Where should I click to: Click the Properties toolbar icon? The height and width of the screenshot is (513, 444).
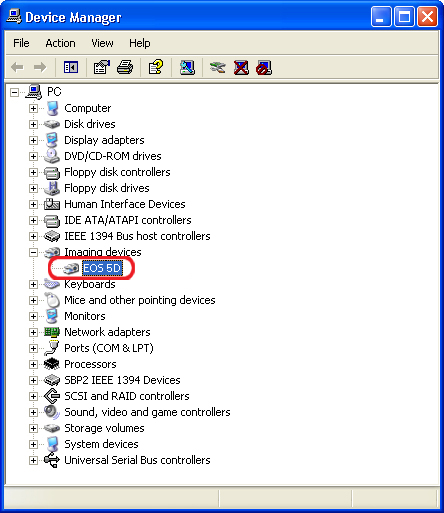[x=102, y=68]
